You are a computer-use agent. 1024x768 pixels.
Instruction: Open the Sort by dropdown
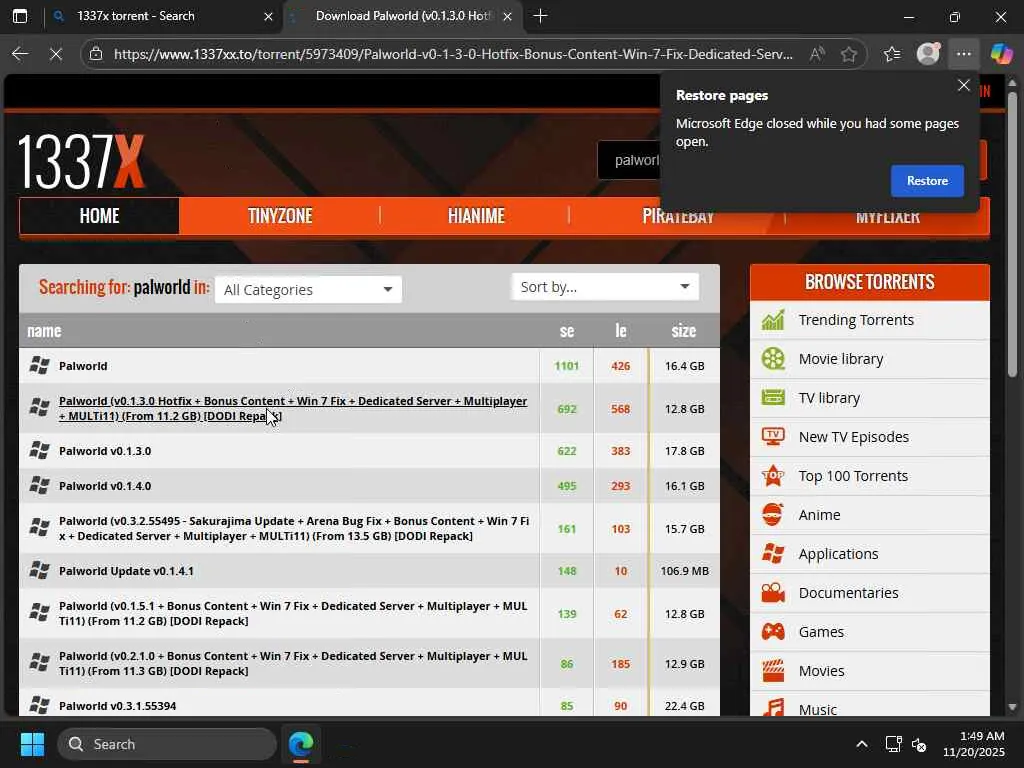pyautogui.click(x=605, y=287)
